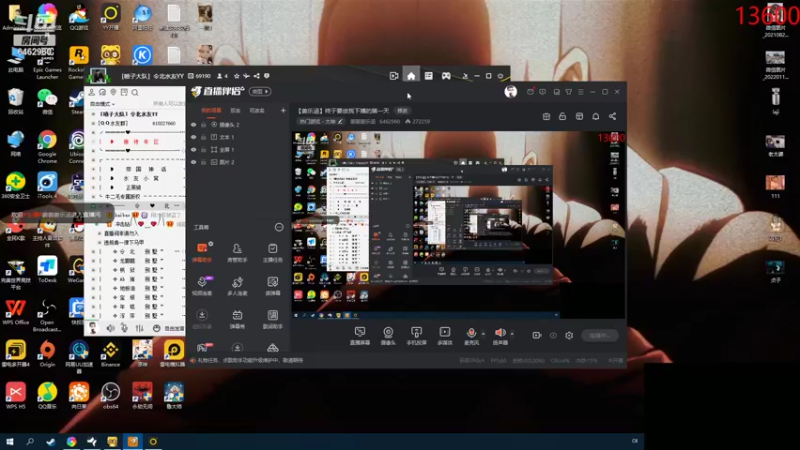Hide the 全屏 1 source
The height and width of the screenshot is (450, 800).
click(x=193, y=150)
